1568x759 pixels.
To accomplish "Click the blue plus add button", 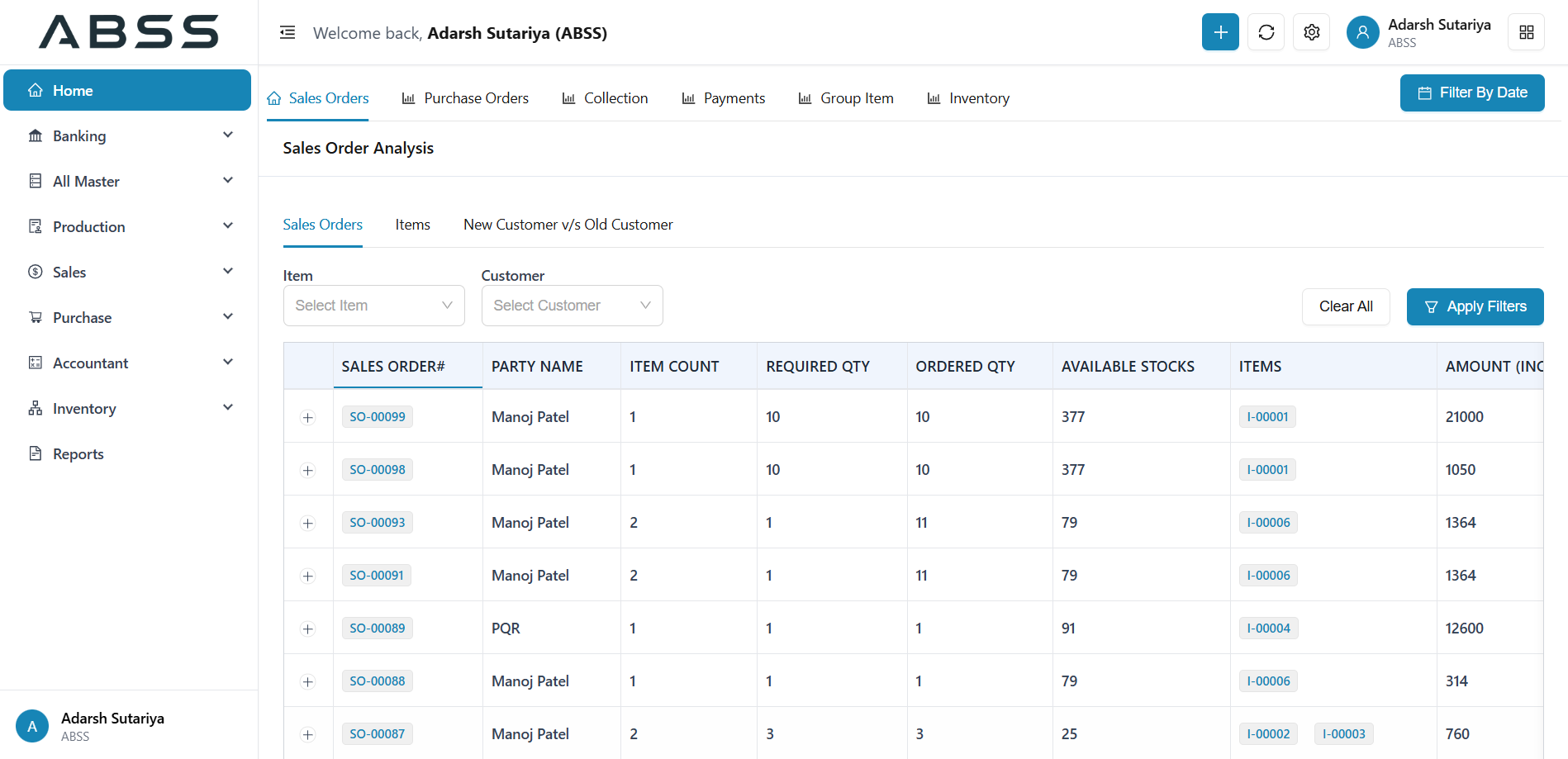I will (x=1219, y=32).
